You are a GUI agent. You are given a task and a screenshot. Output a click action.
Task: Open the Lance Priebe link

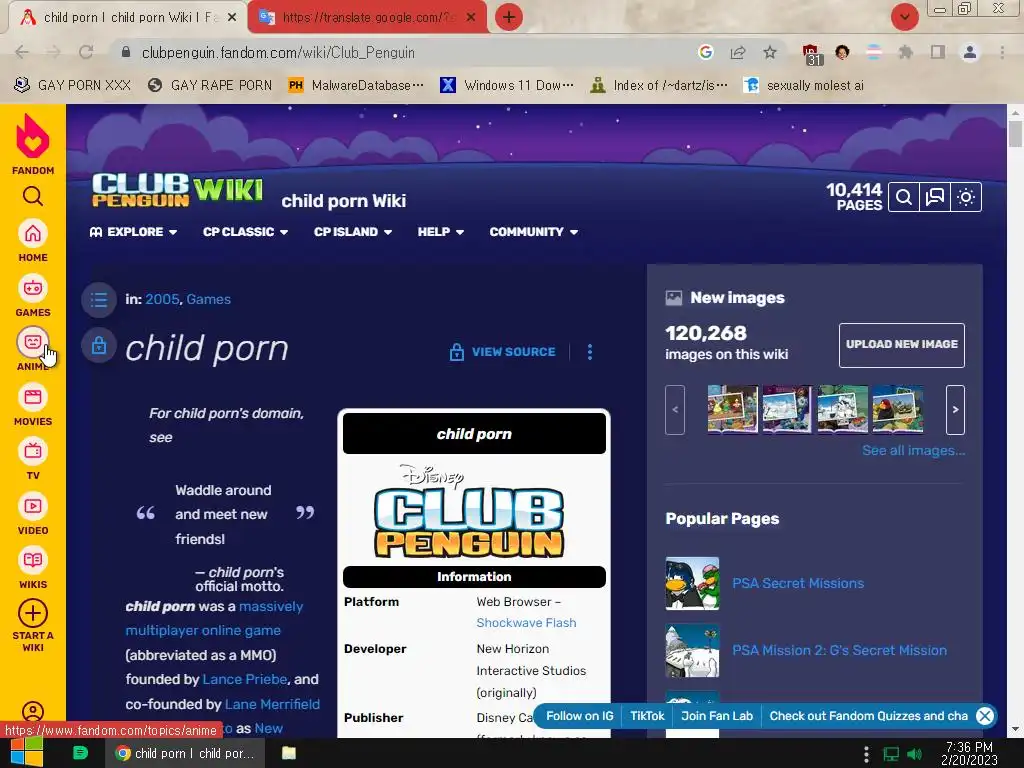coord(244,679)
